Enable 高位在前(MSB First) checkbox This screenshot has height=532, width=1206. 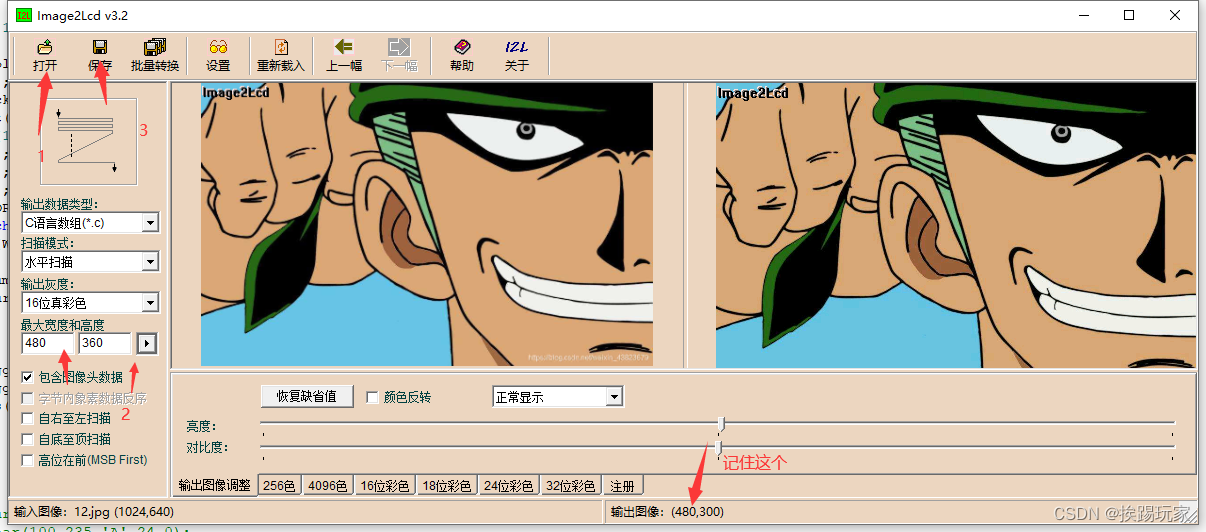(28, 460)
